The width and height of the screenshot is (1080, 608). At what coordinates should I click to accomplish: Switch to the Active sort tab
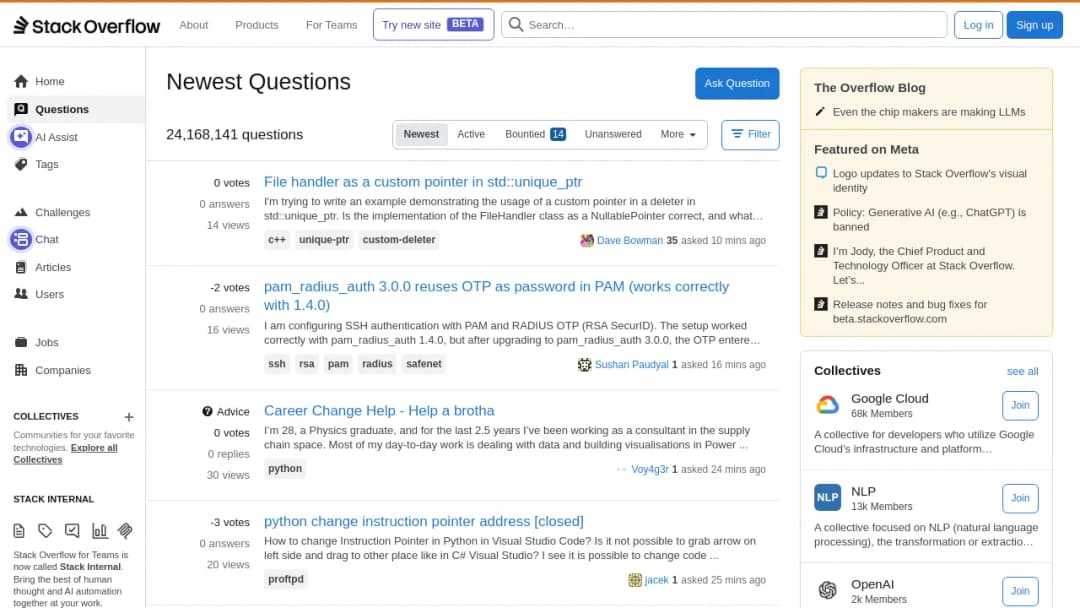click(x=471, y=134)
